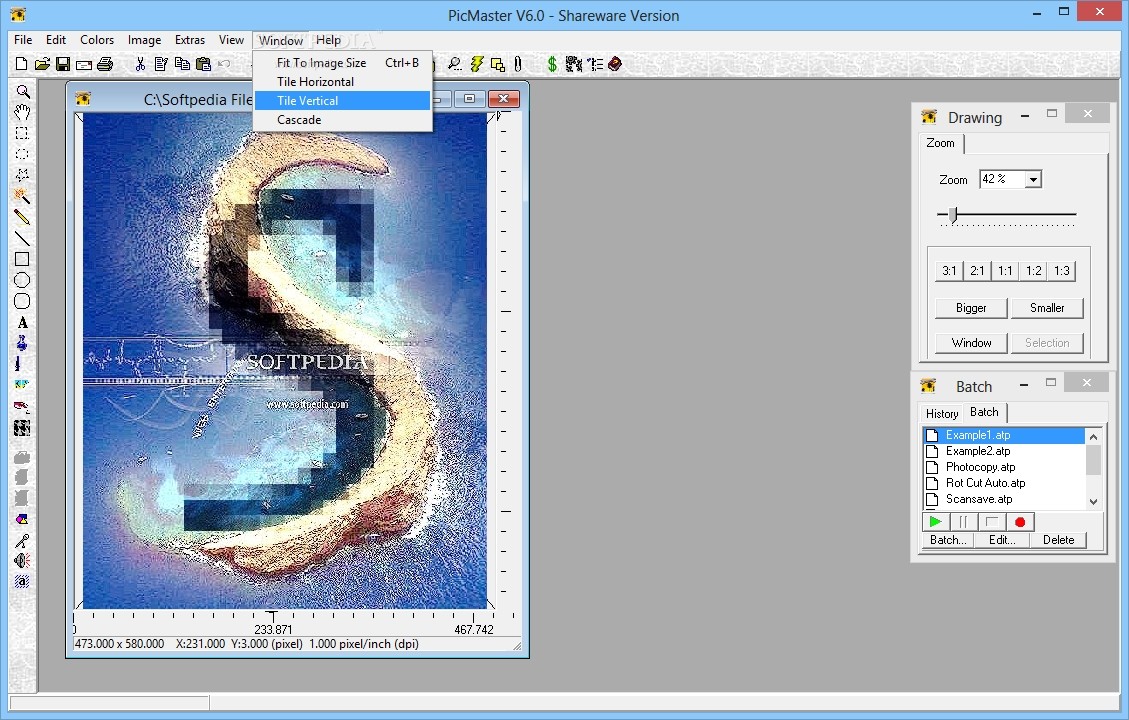Click the 2:1 zoom ratio button
This screenshot has height=720, width=1129.
tap(977, 271)
